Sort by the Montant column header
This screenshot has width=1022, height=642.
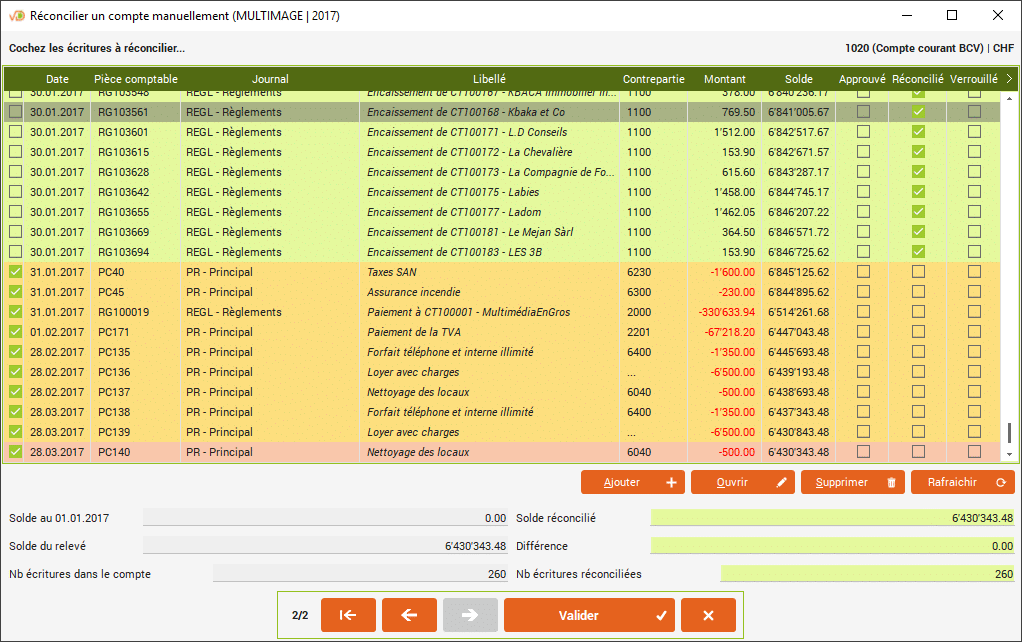(724, 79)
